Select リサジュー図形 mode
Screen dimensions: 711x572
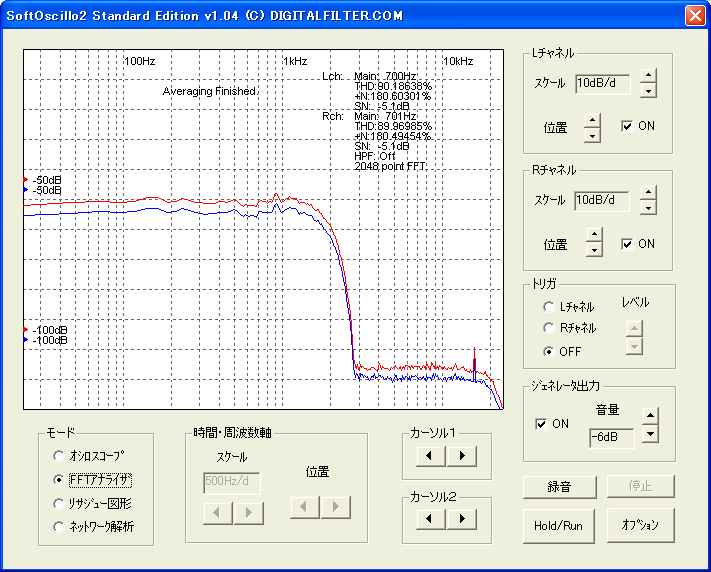click(x=58, y=504)
